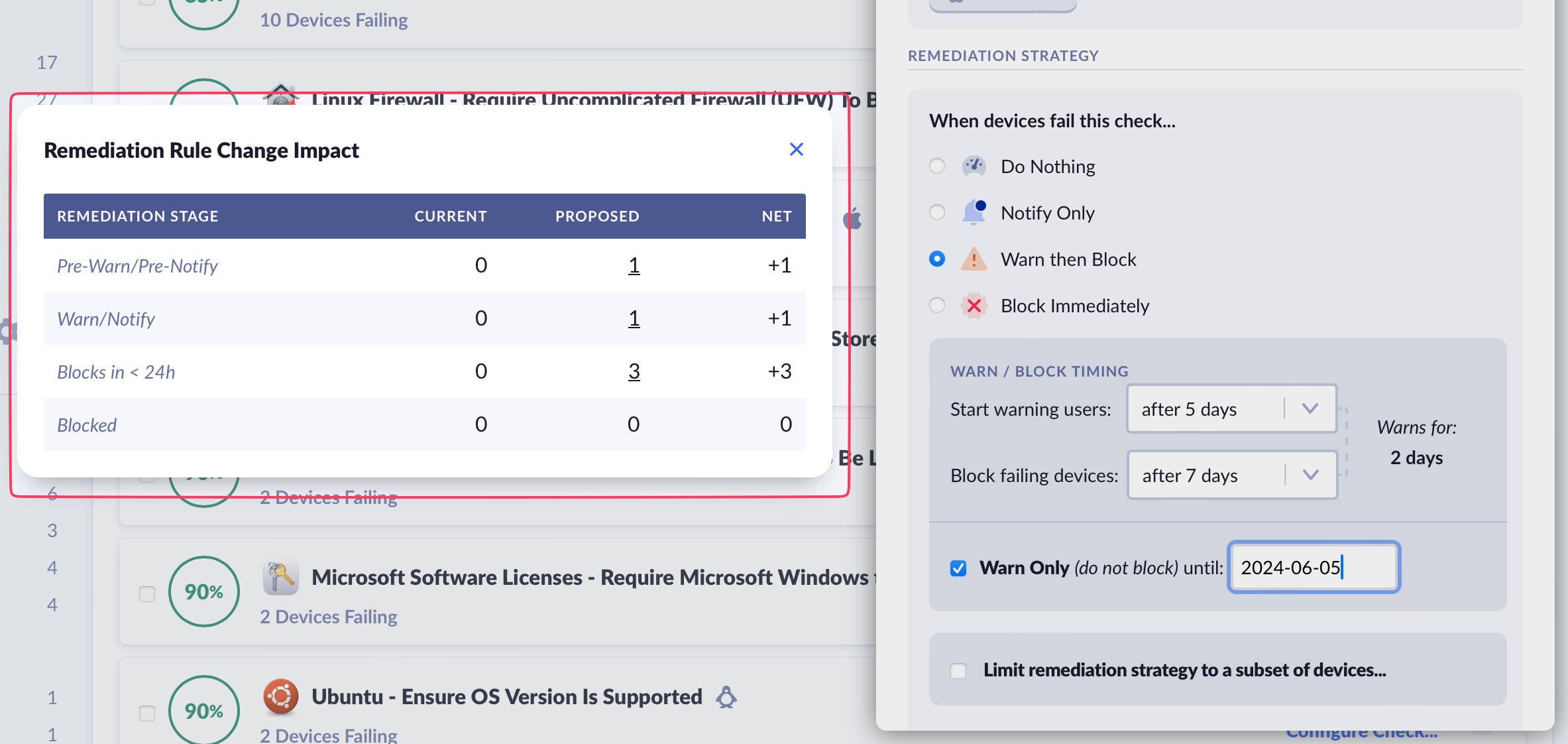Enable Limit remediation strategy to subset checkbox
The height and width of the screenshot is (744, 1568).
click(x=958, y=670)
